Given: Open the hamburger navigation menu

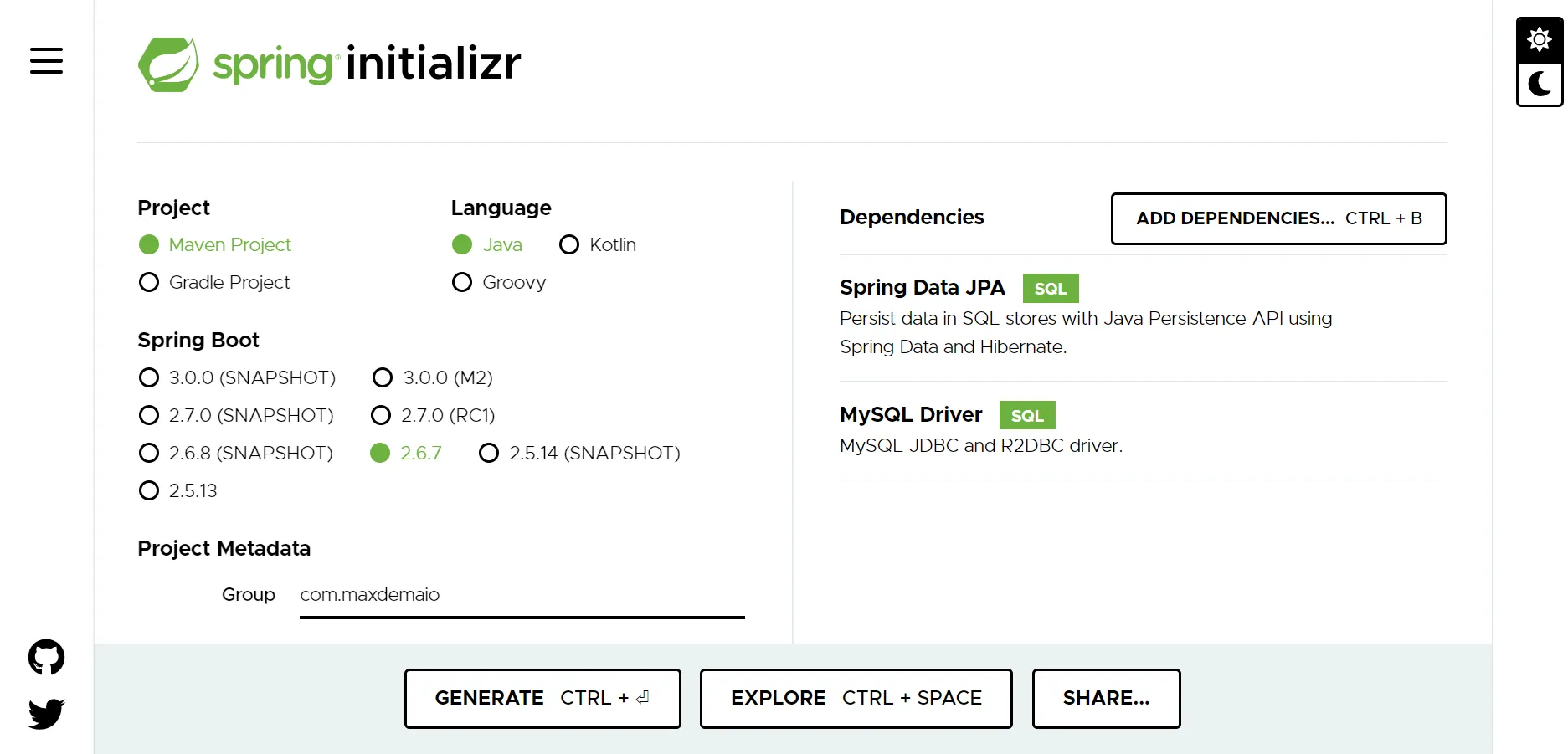Looking at the screenshot, I should pyautogui.click(x=46, y=61).
